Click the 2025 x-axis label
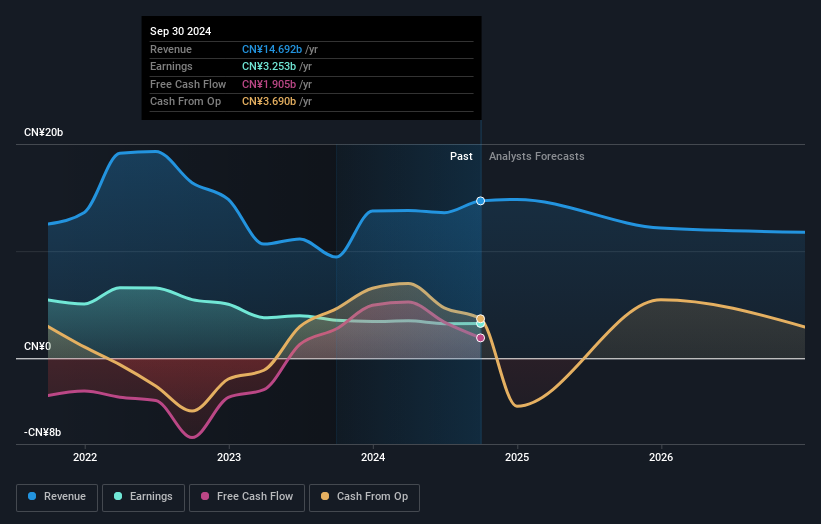Screen dimensions: 821x524 click(517, 457)
